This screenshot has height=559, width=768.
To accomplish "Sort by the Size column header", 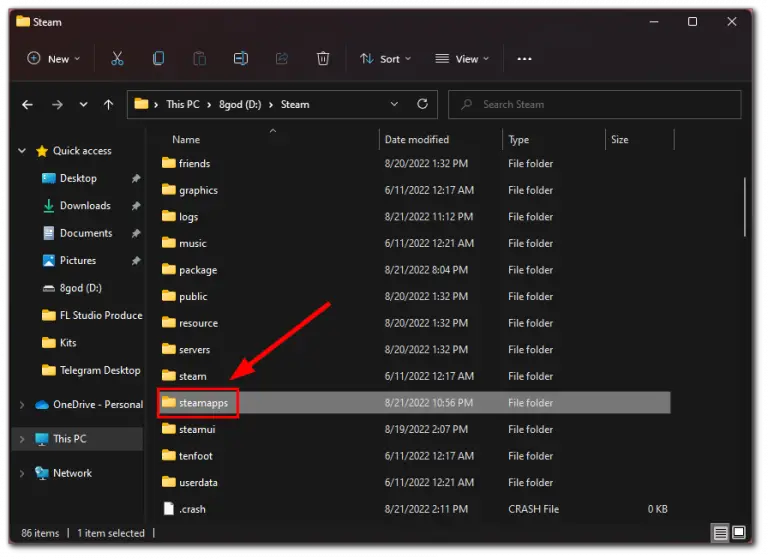I will click(620, 140).
